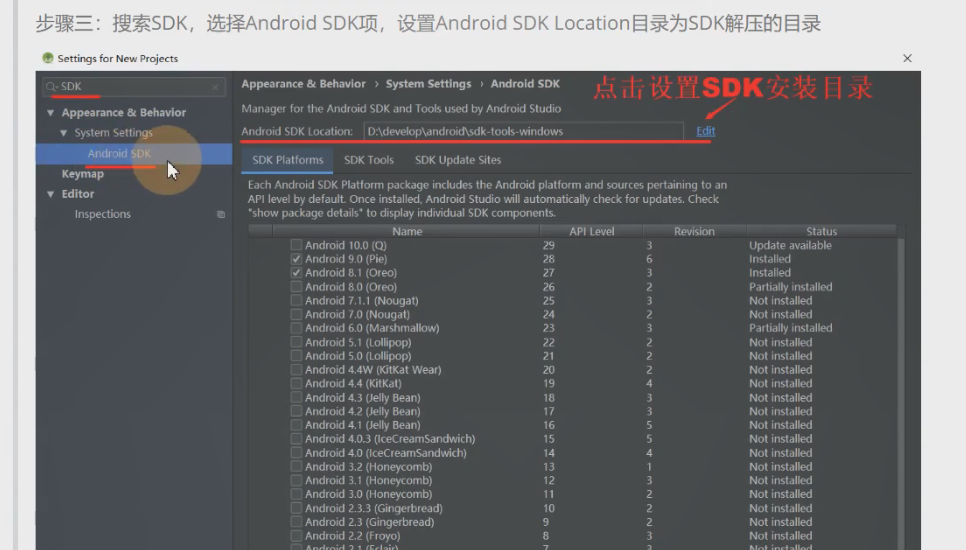Viewport: 966px width, 550px height.
Task: Collapse the Appearance & Behavior tree arrow
Action: point(51,113)
